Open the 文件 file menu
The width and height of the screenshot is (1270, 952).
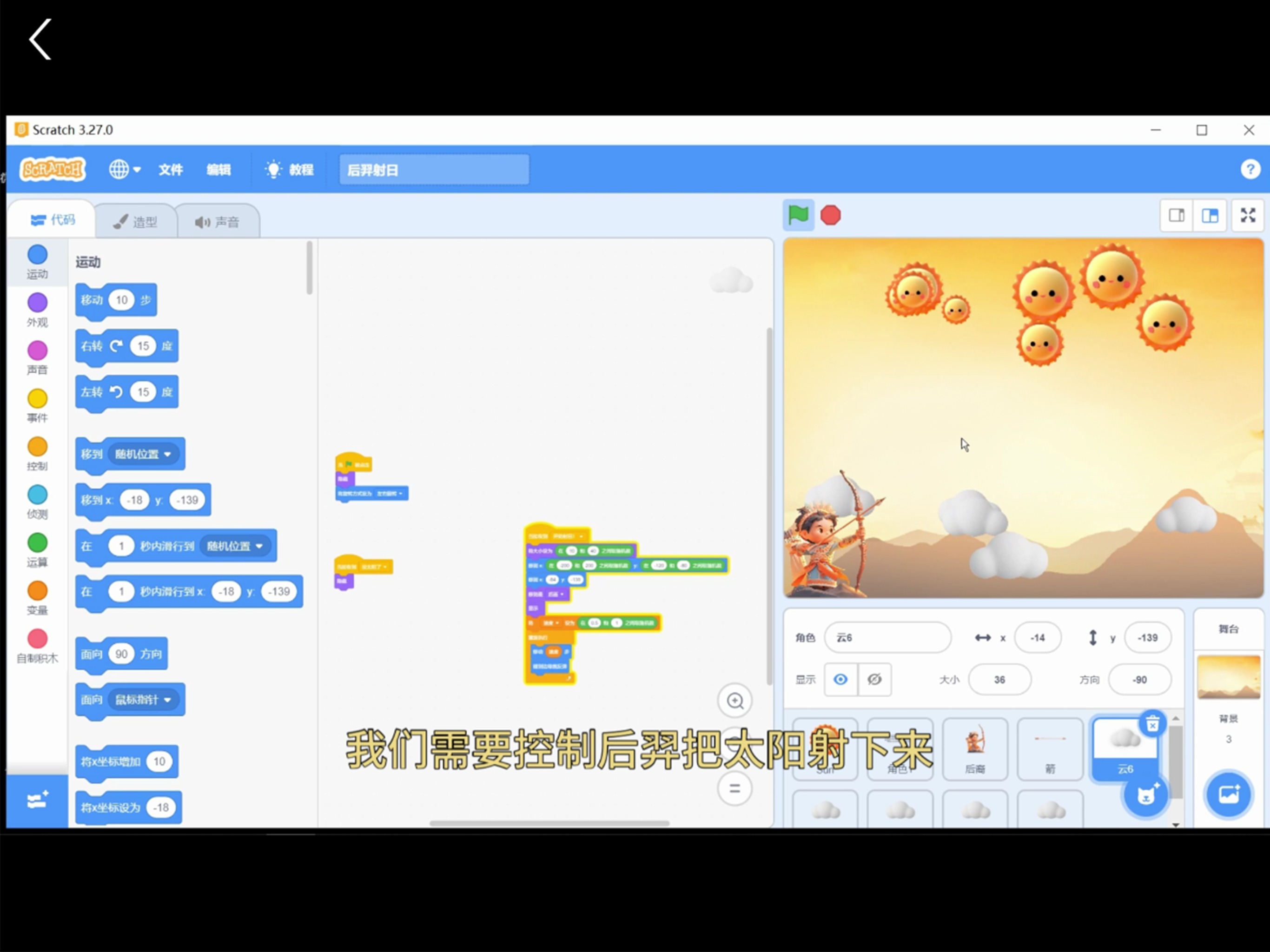pos(171,169)
